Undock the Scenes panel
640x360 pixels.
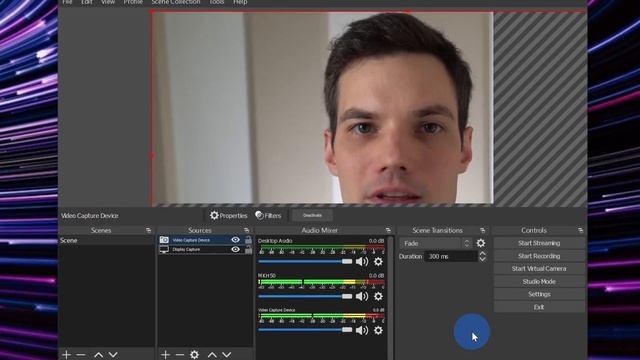(x=148, y=231)
